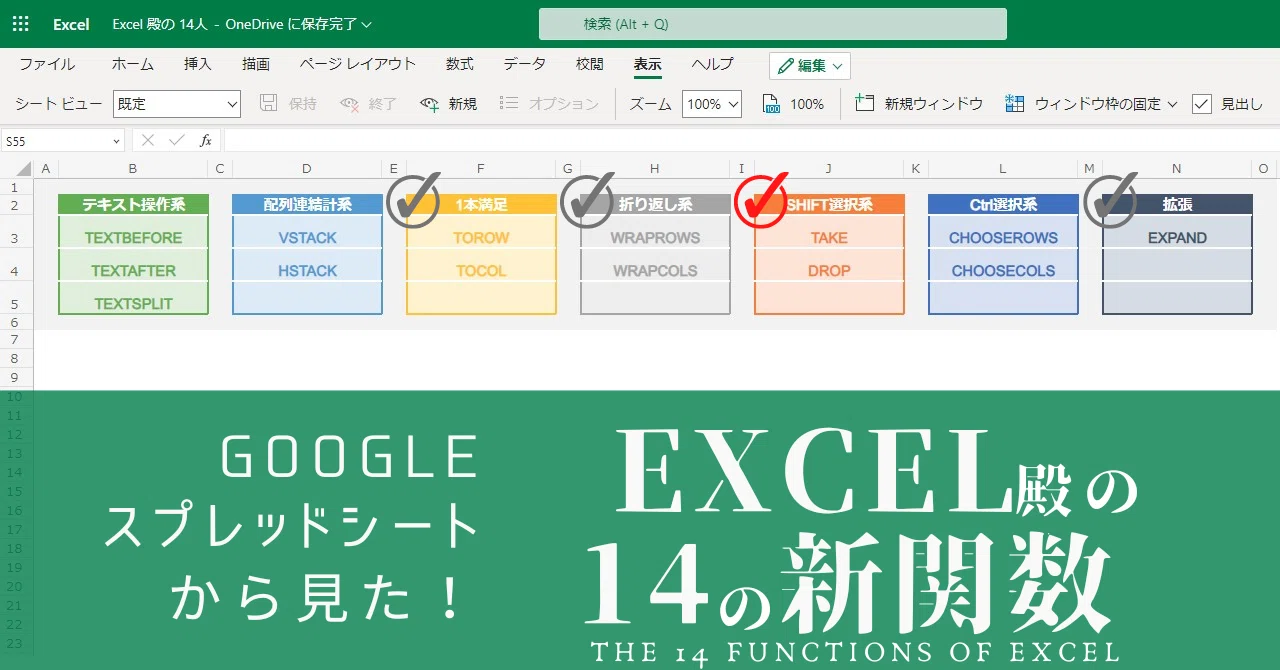Image resolution: width=1280 pixels, height=670 pixels.
Task: Open the 編集 mode dropdown
Action: (810, 66)
